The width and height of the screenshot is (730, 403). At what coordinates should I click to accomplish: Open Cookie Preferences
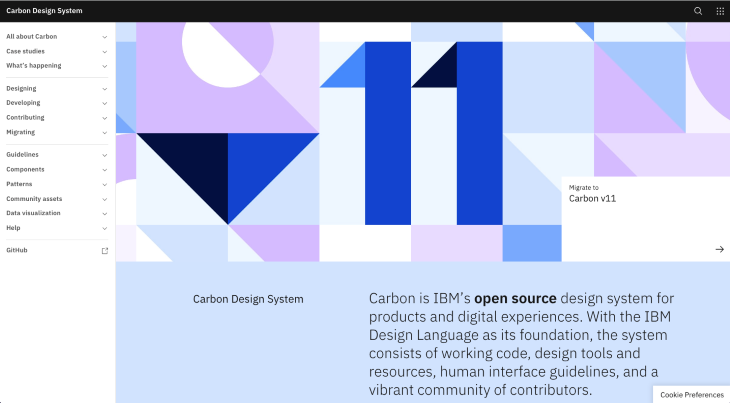tap(691, 395)
